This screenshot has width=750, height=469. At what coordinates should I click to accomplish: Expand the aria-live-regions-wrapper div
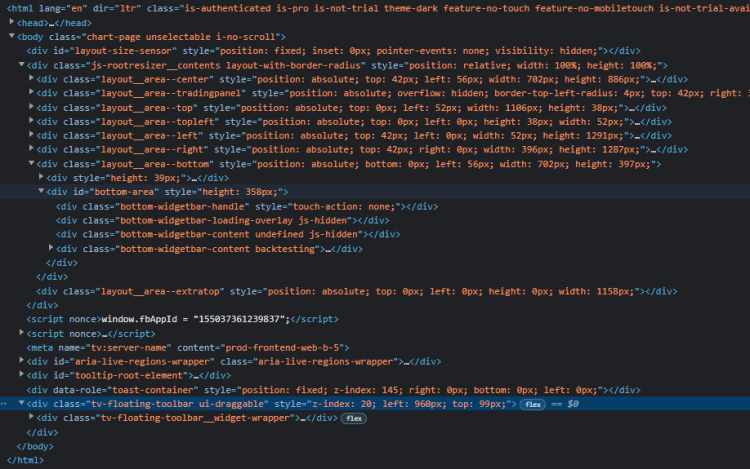pyautogui.click(x=21, y=360)
